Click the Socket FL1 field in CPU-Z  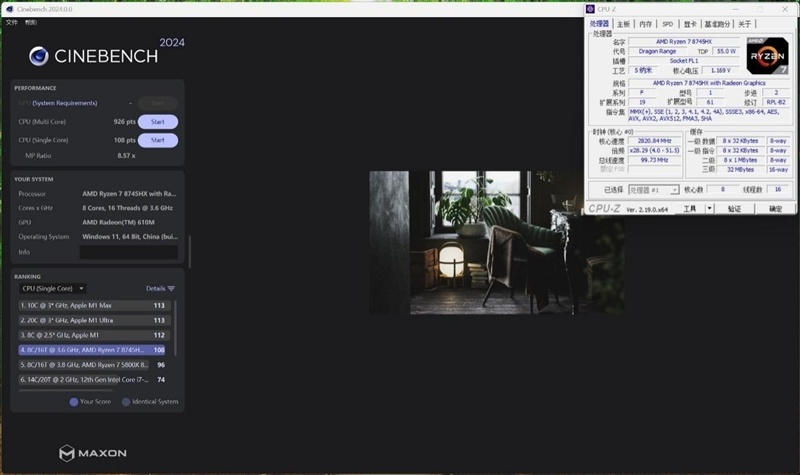684,61
